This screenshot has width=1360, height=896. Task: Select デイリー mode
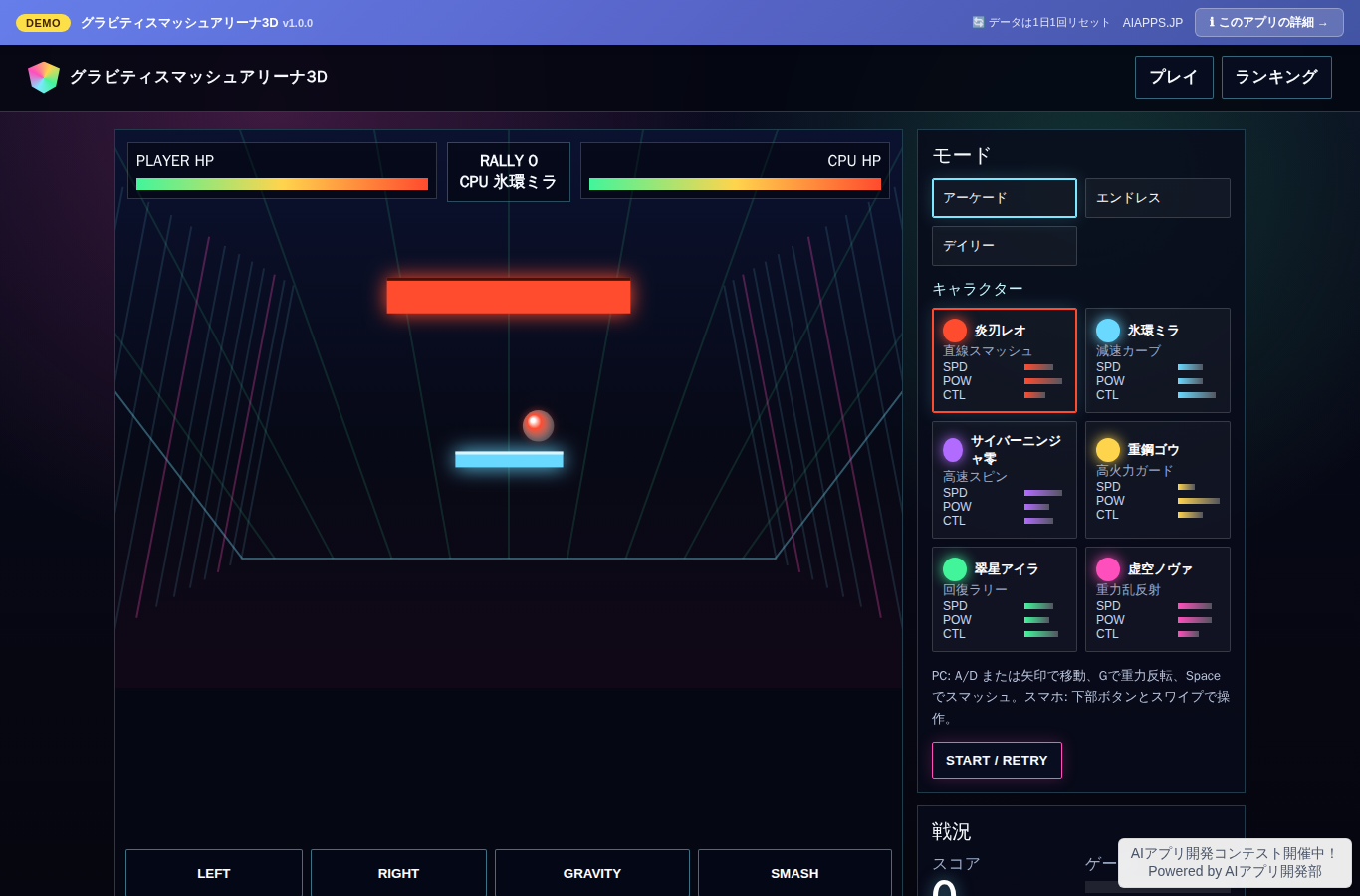pyautogui.click(x=1005, y=246)
